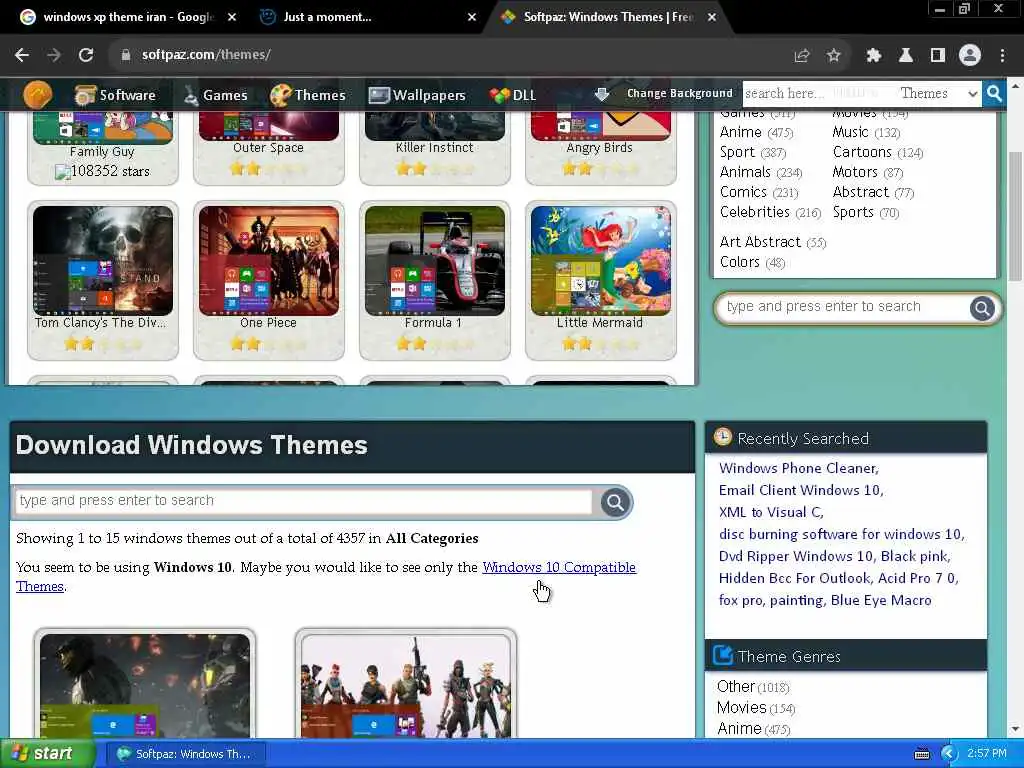Open the Music category link
This screenshot has width=1024, height=768.
coord(850,132)
